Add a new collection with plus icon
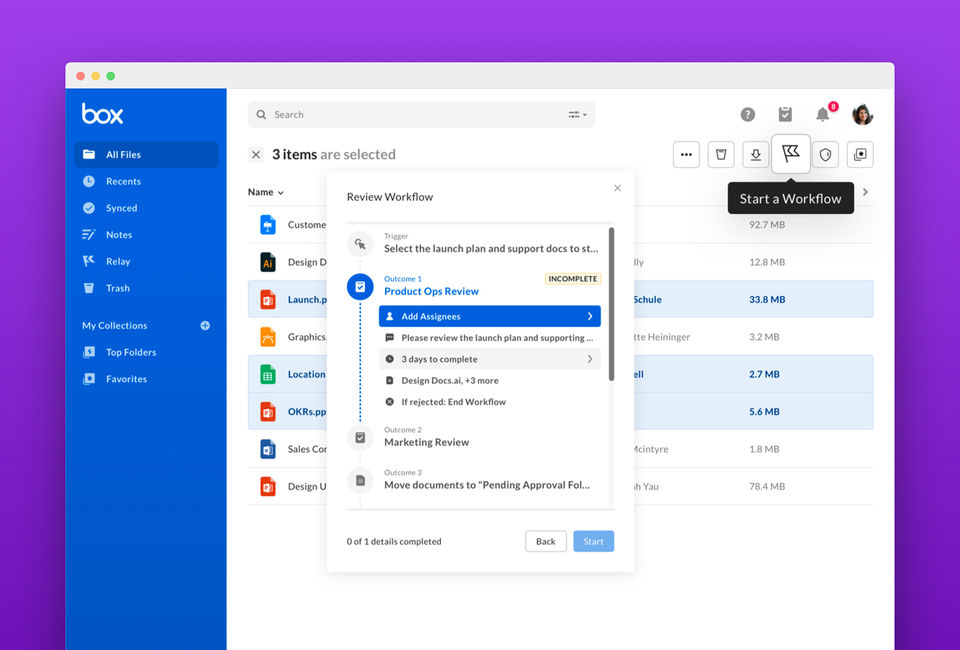The width and height of the screenshot is (960, 650). (205, 326)
